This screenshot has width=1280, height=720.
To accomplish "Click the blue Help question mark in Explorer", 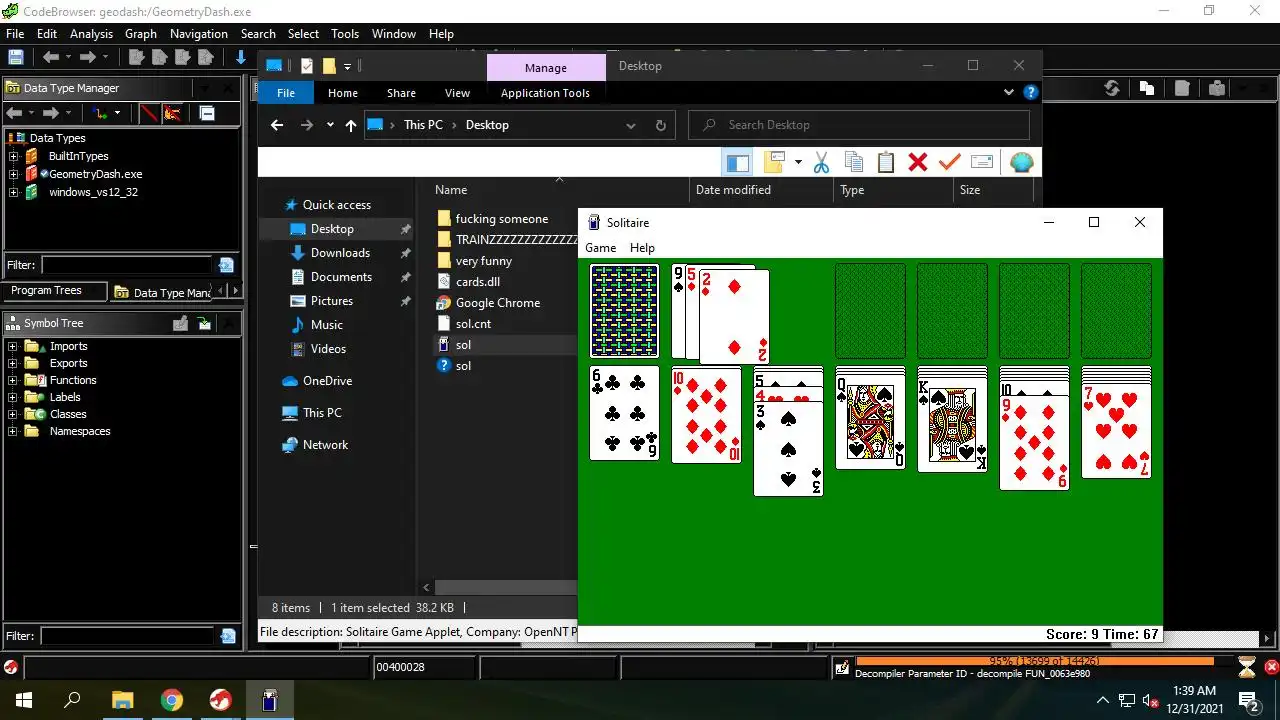I will (x=1031, y=92).
